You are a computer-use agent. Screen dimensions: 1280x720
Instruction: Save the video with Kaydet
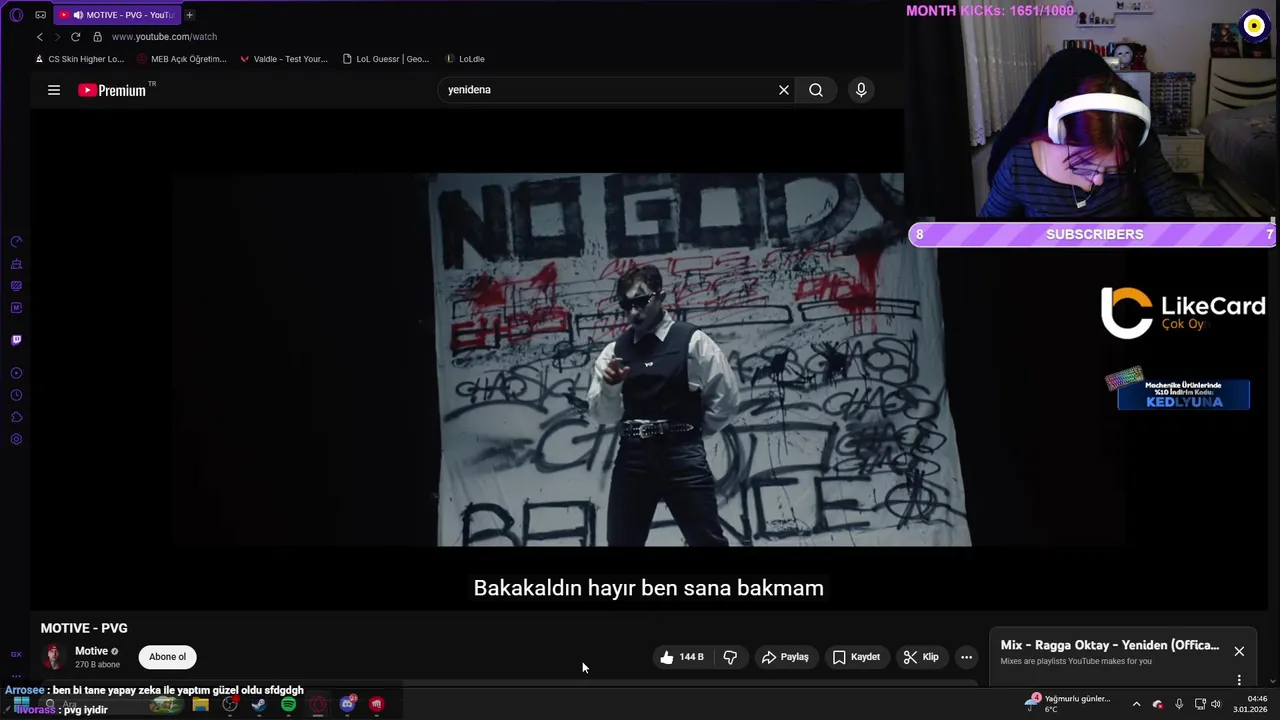857,657
